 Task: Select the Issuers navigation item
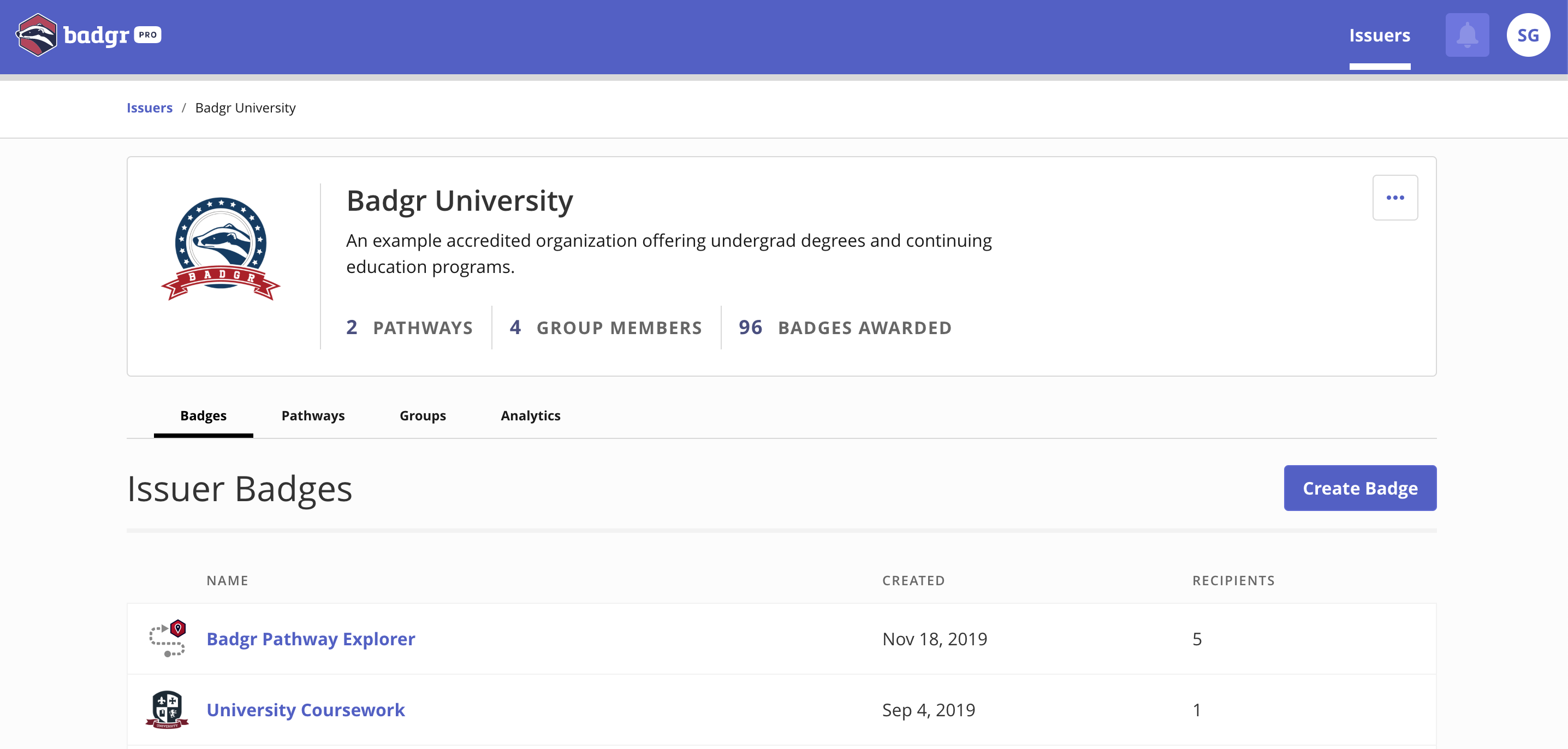tap(1379, 35)
